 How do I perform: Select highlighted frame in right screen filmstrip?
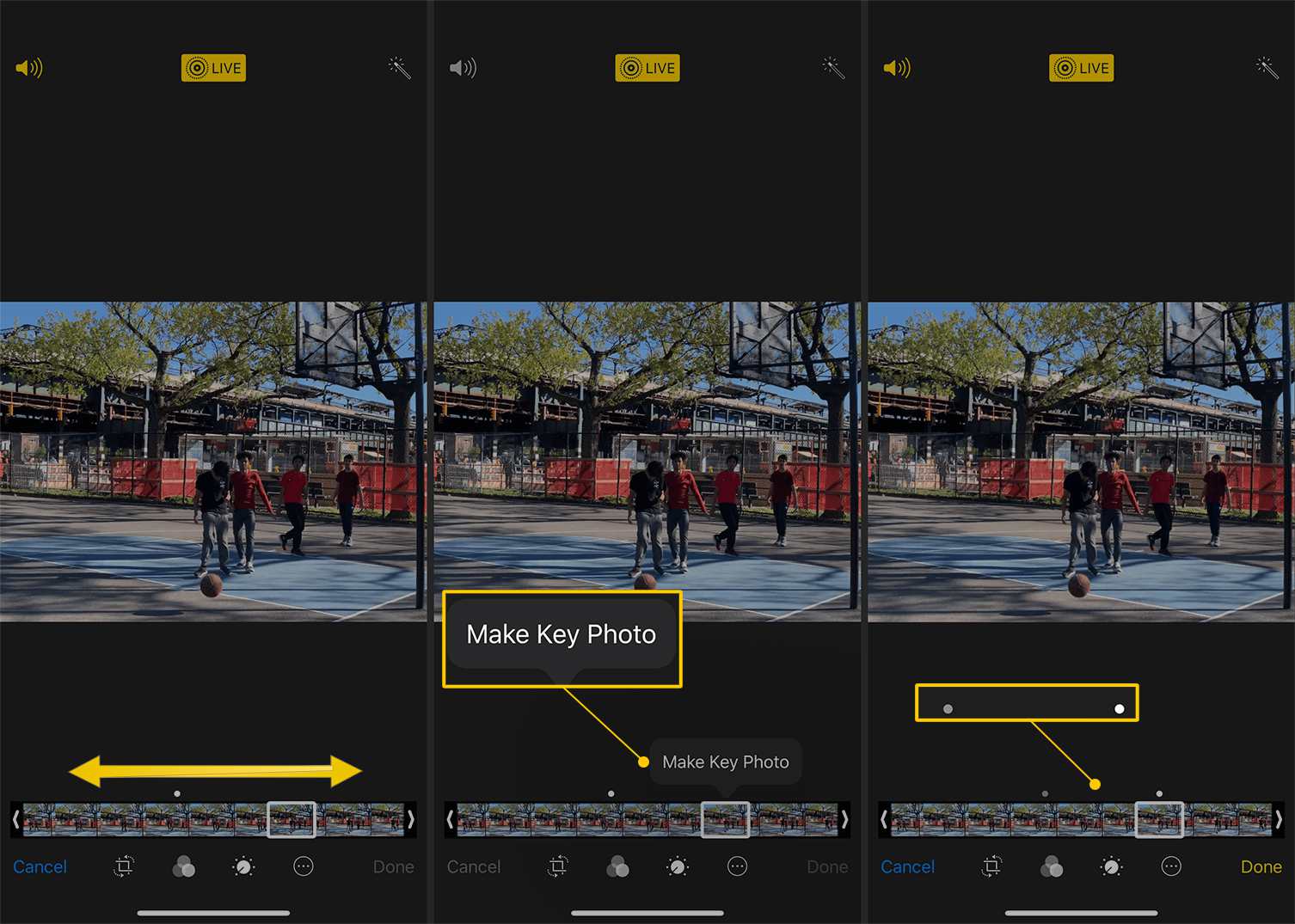point(1159,819)
